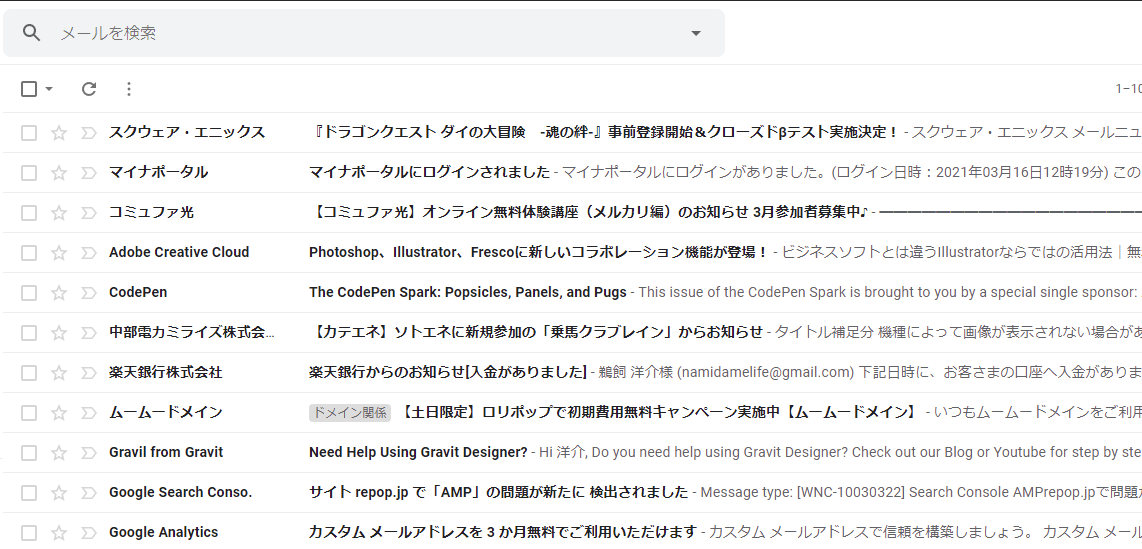Image resolution: width=1142 pixels, height=549 pixels.
Task: Check the 中部電力ミライズ email checkbox
Action: (28, 333)
